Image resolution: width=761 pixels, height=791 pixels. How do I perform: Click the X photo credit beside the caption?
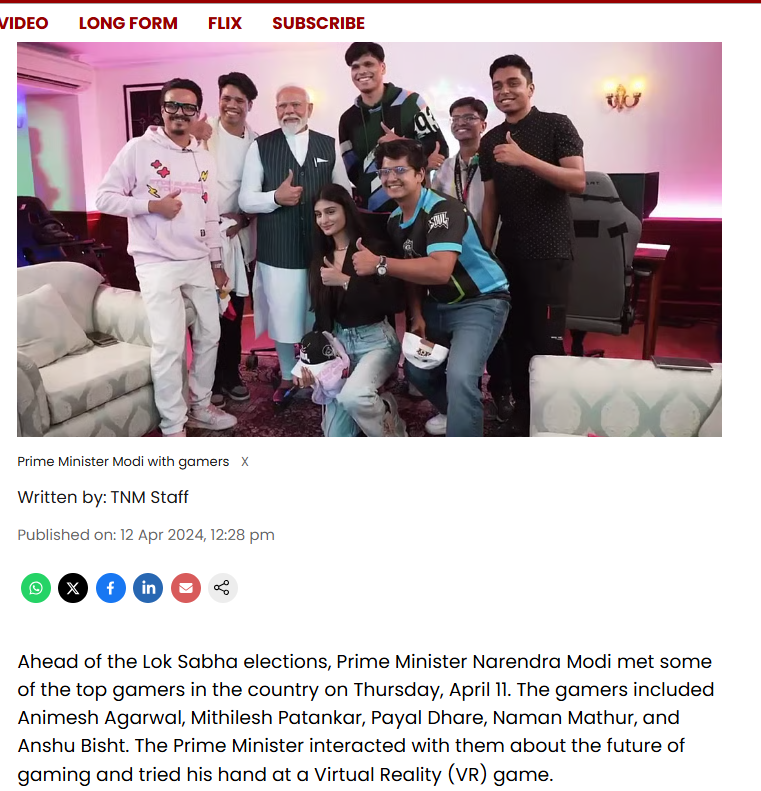[245, 462]
